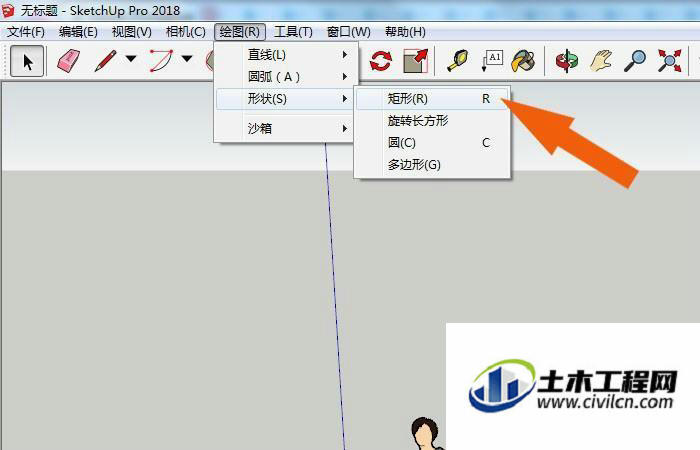
Task: Choose 圆(C) circle command
Action: tap(432, 143)
